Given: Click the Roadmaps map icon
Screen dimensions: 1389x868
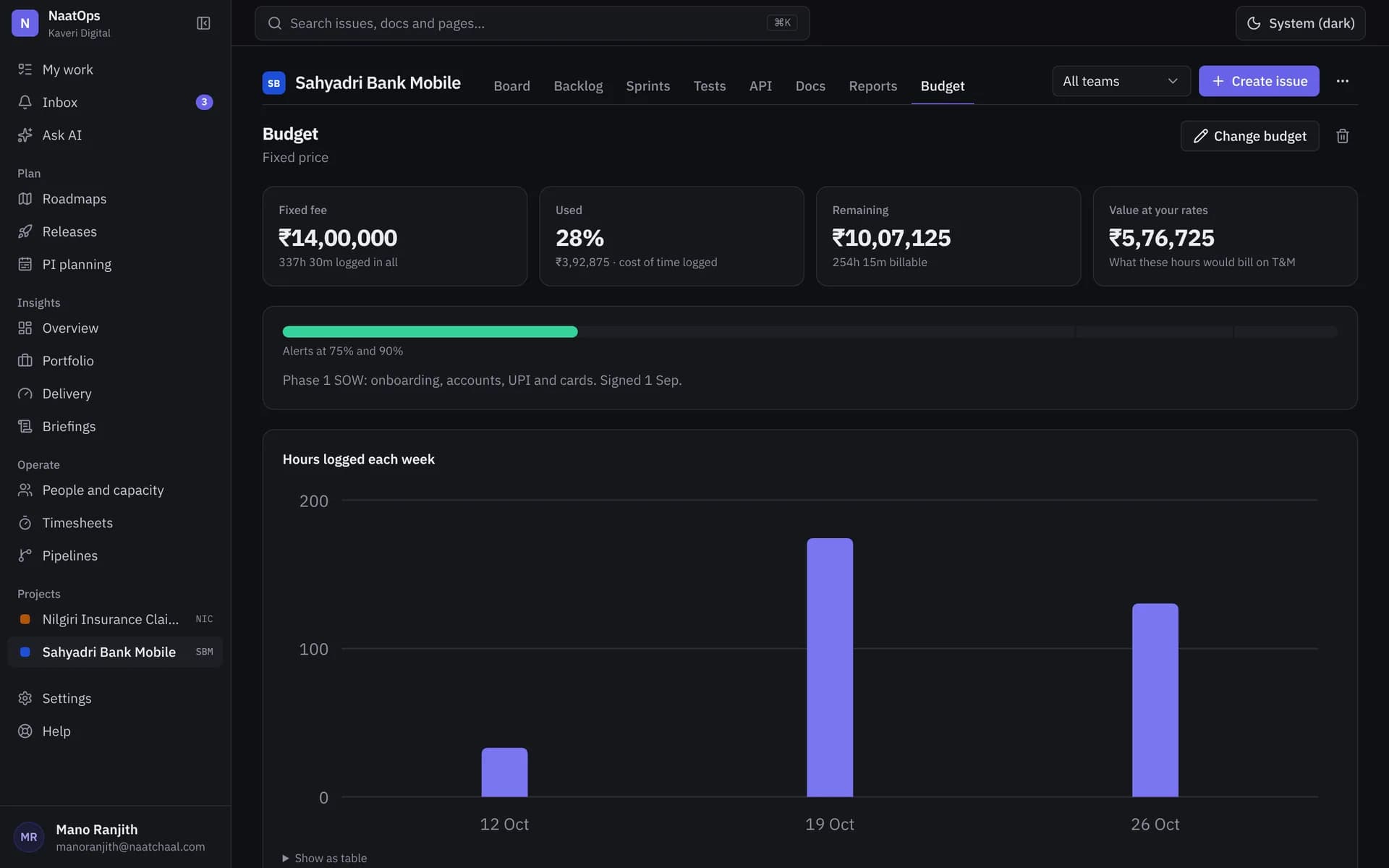Looking at the screenshot, I should click(x=25, y=199).
